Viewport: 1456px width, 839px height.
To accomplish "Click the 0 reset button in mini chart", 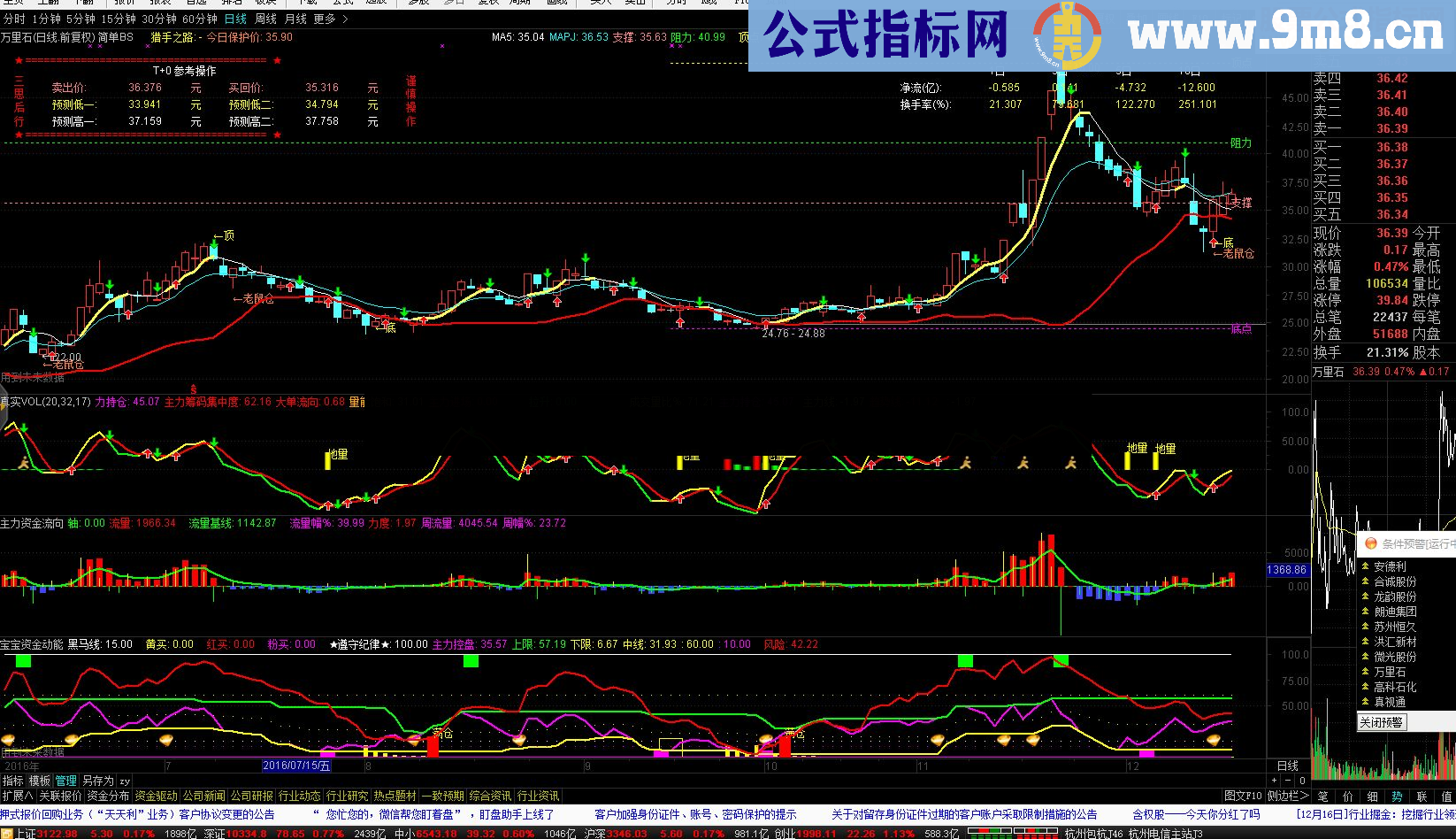I will (x=1302, y=781).
